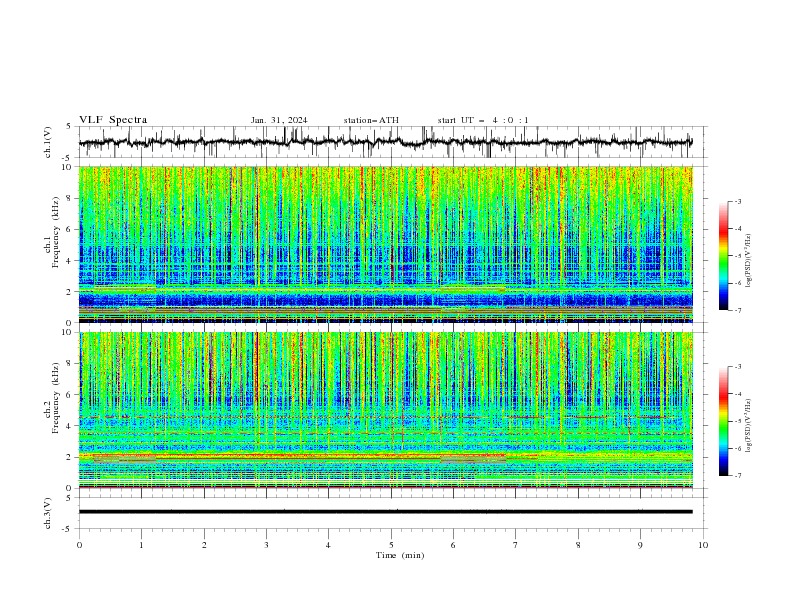Select the date text "Jan. 31, 2024"
The height and width of the screenshot is (612, 792).
click(x=279, y=120)
